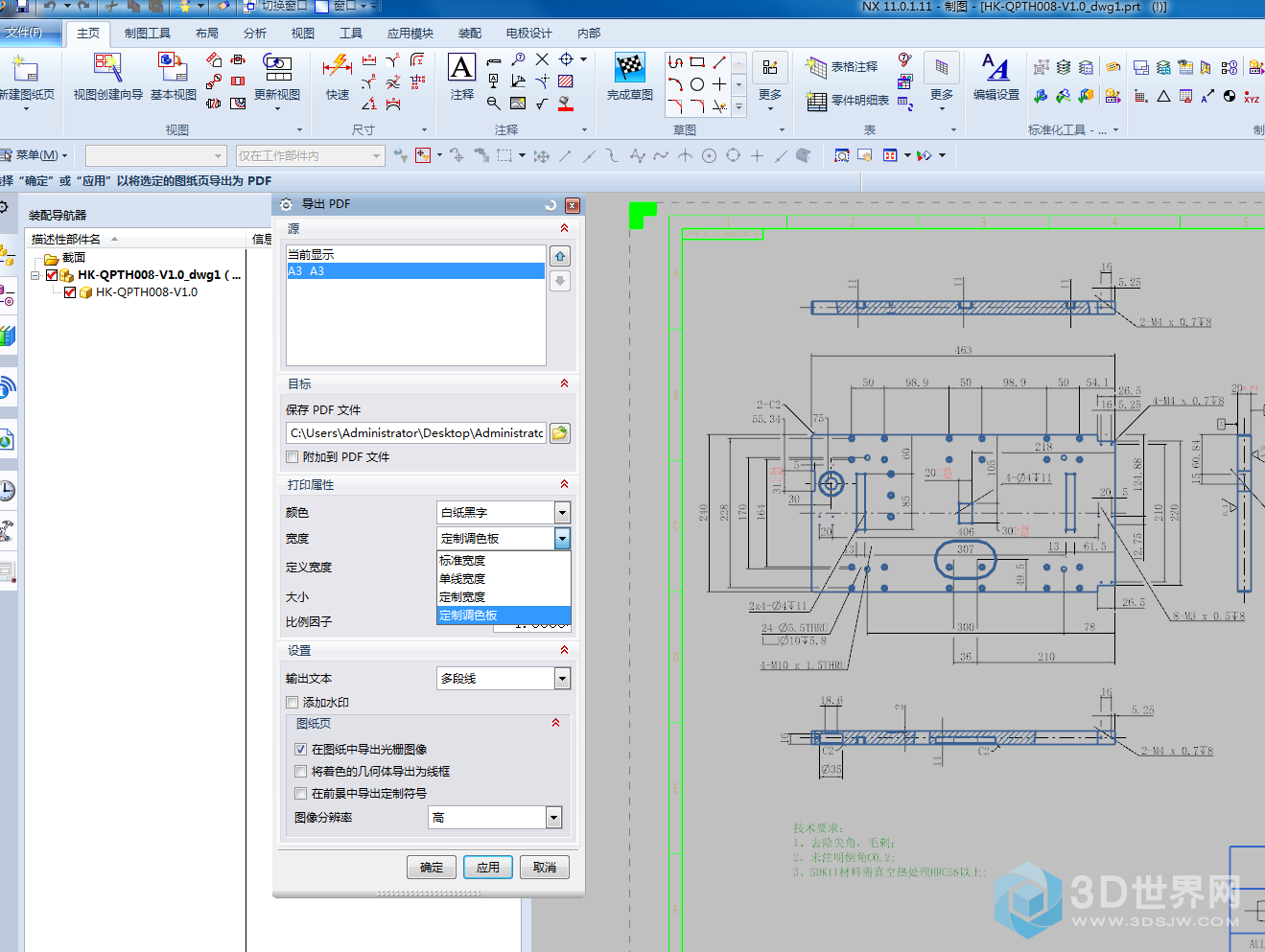
Task: Uncheck export raster images in drawing checkbox
Action: click(301, 750)
